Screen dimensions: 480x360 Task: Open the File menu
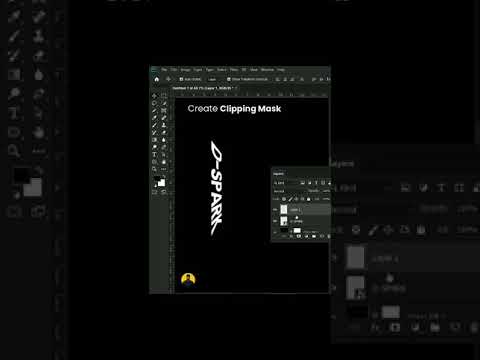[x=164, y=70]
